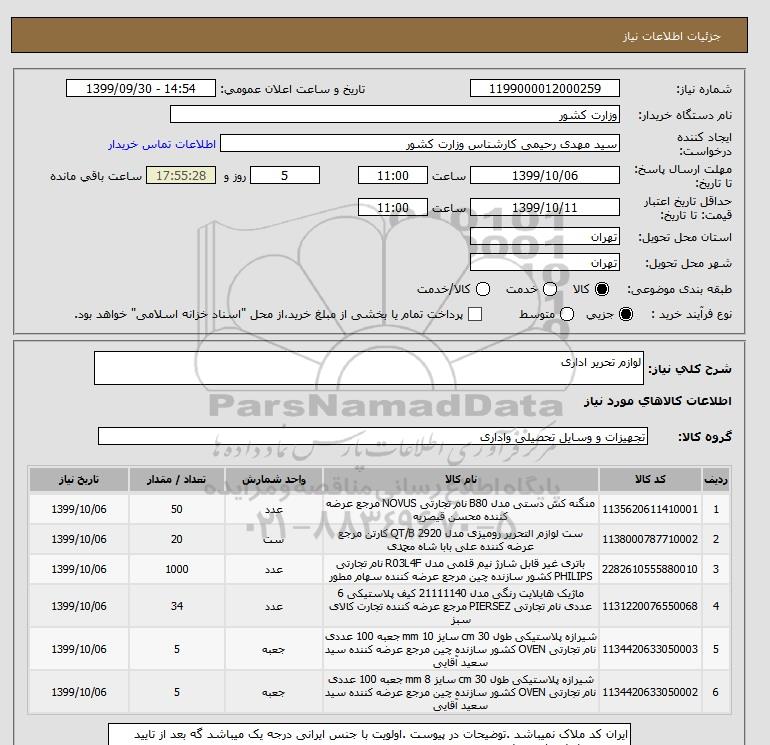Select the خدمت radio button
The height and width of the screenshot is (745, 770).
click(x=550, y=289)
